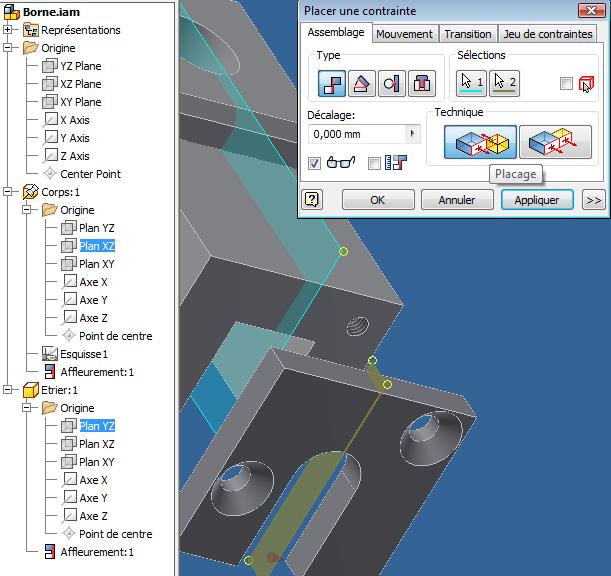Choose the Insert constraint type icon

(x=424, y=84)
